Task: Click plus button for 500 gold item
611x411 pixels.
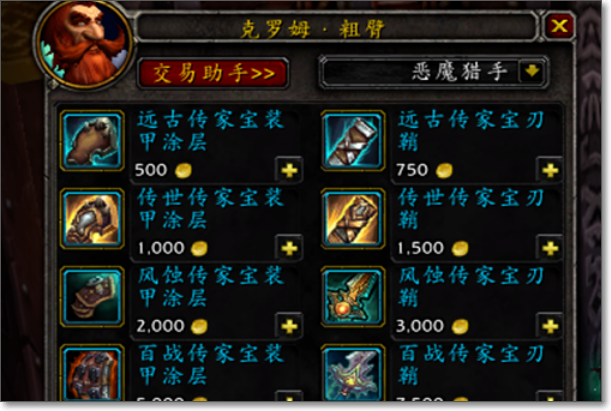Action: point(289,170)
